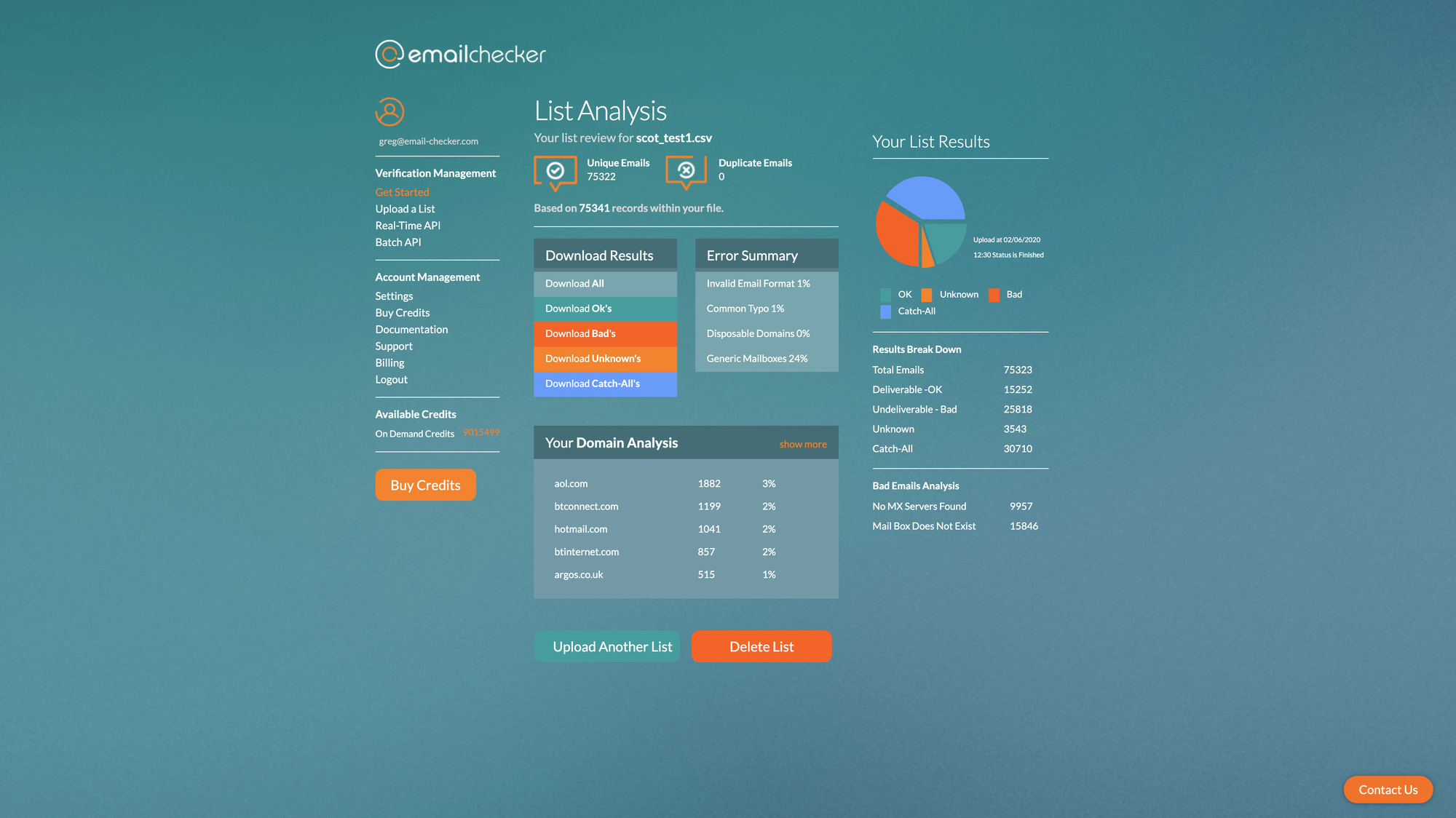
Task: Open the Upload a List menu item
Action: coord(405,208)
